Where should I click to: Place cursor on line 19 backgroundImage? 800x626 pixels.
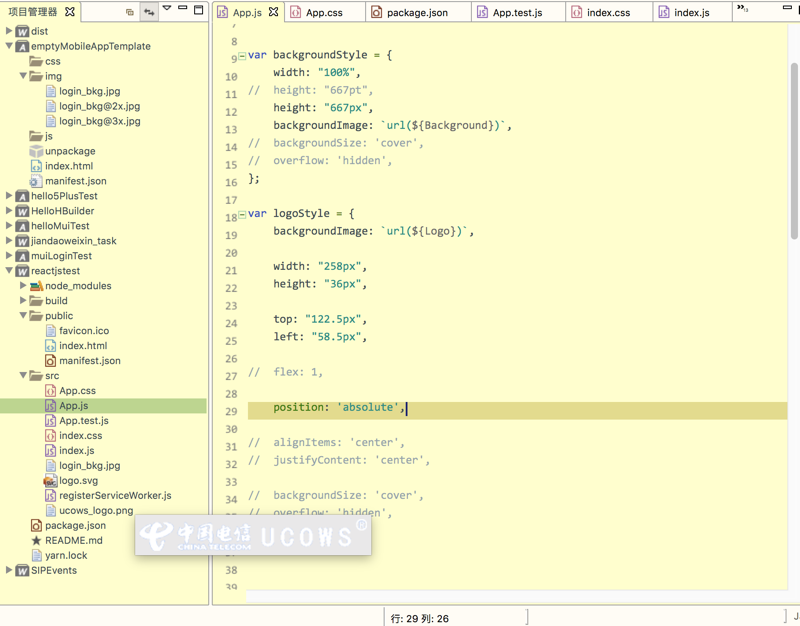pos(323,231)
